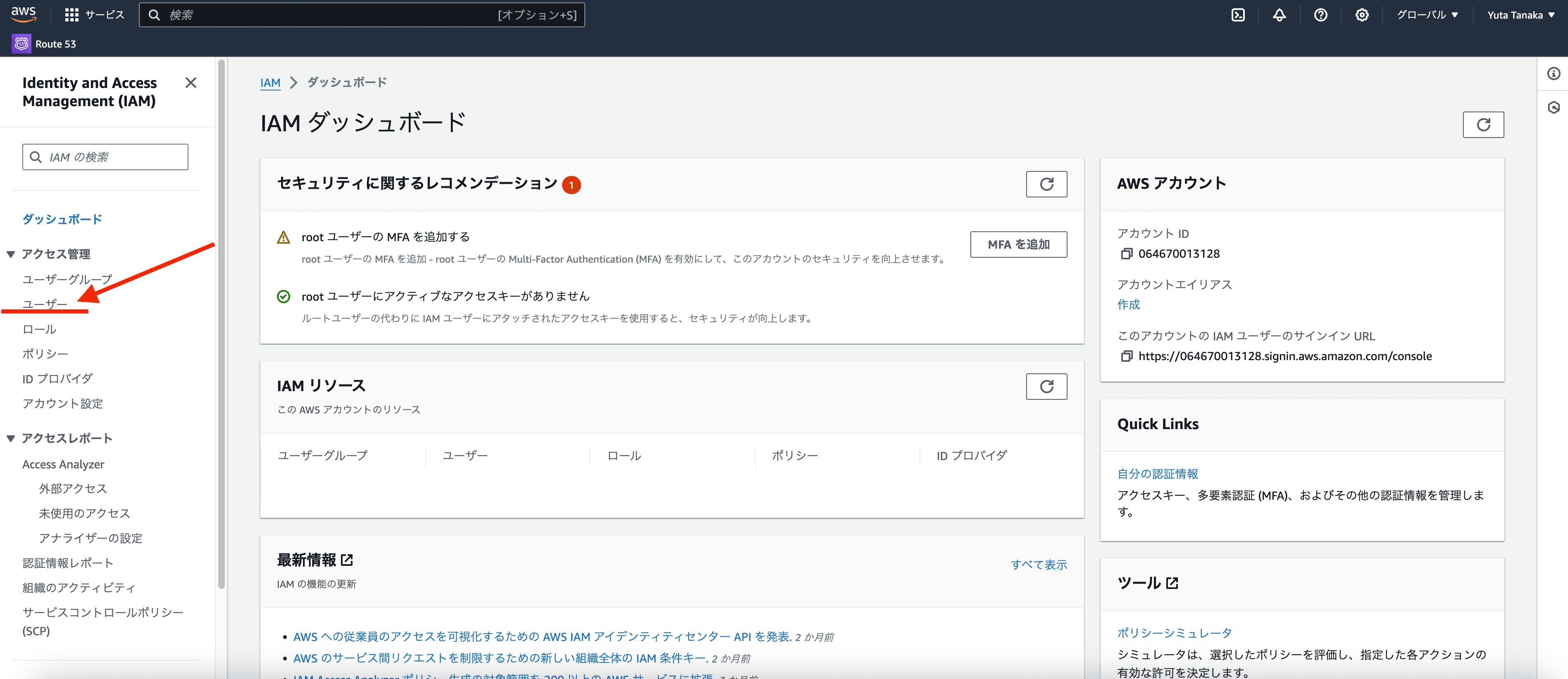Open the ツール external link icon
Viewport: 1568px width, 679px height.
(x=1172, y=583)
